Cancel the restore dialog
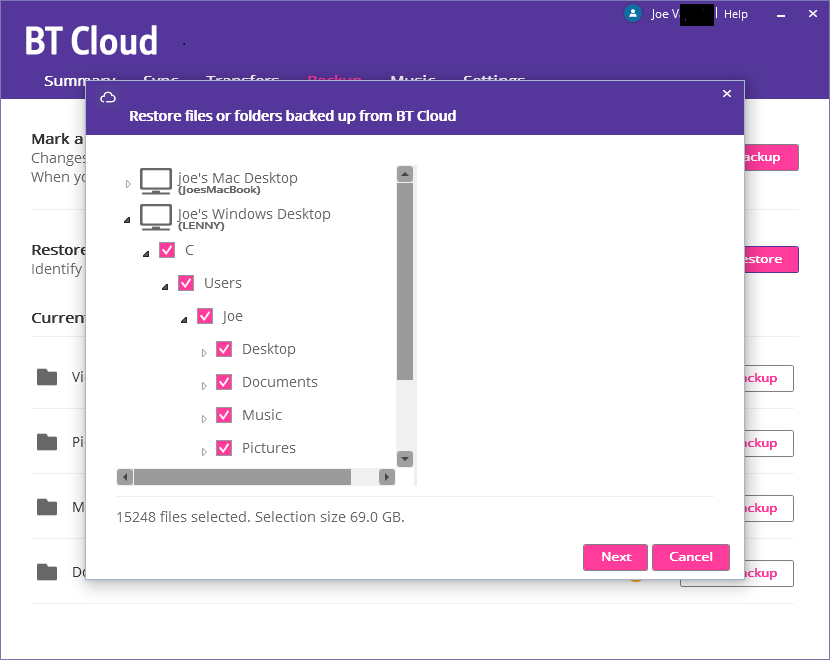This screenshot has height=660, width=830. tap(691, 557)
